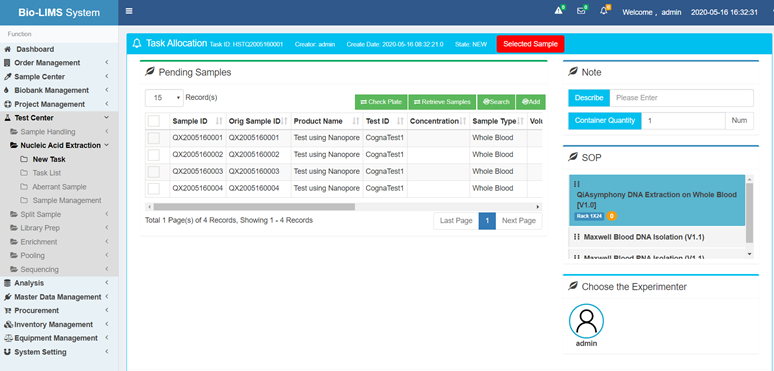Click the Dashboard home icon
This screenshot has width=774, height=371.
[7, 49]
